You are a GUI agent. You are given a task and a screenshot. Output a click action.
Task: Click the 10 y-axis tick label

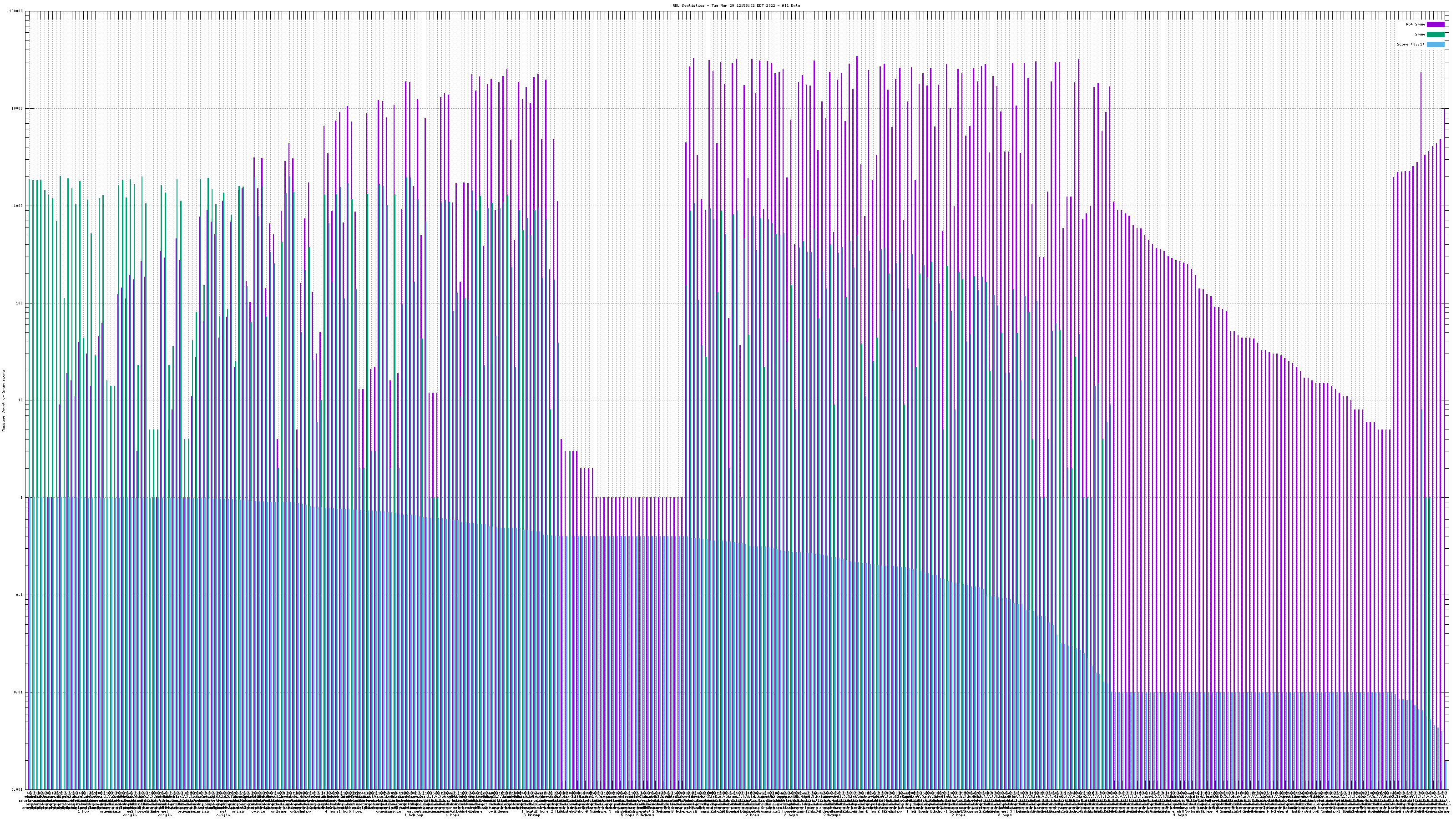click(20, 401)
